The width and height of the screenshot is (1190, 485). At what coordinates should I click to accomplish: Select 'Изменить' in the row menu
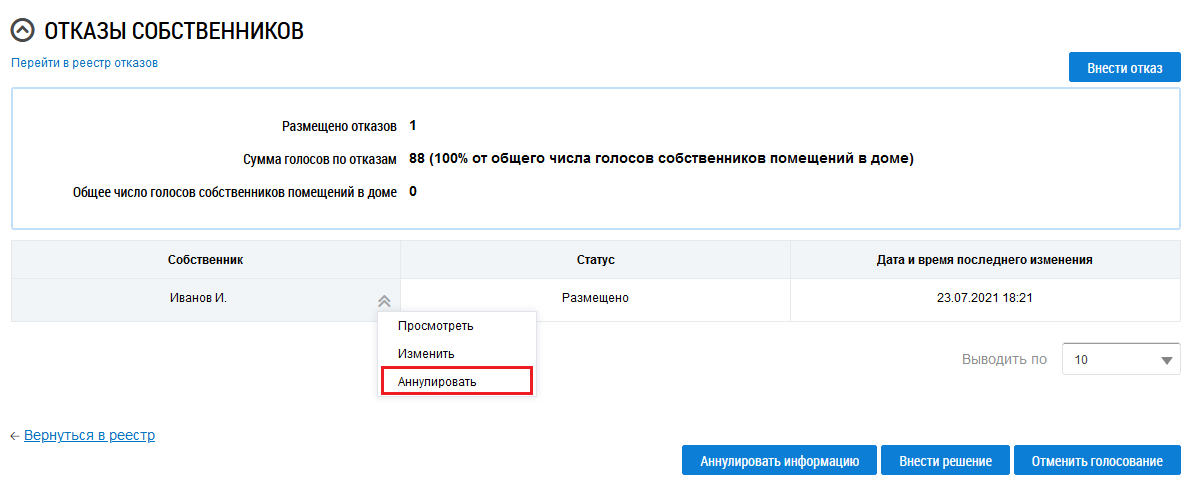(426, 353)
